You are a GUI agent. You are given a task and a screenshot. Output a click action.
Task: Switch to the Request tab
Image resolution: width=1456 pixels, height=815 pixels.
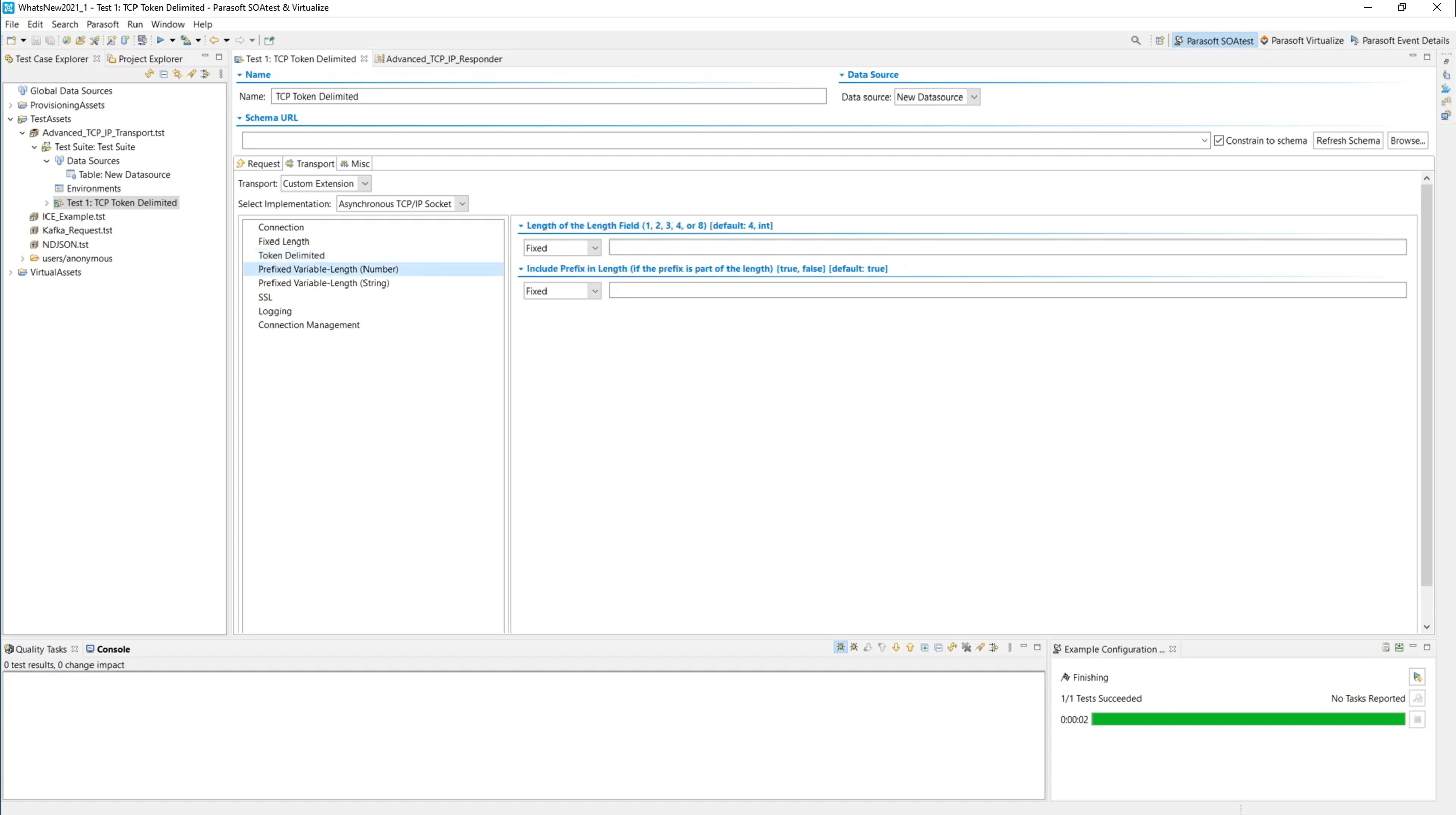pyautogui.click(x=258, y=164)
